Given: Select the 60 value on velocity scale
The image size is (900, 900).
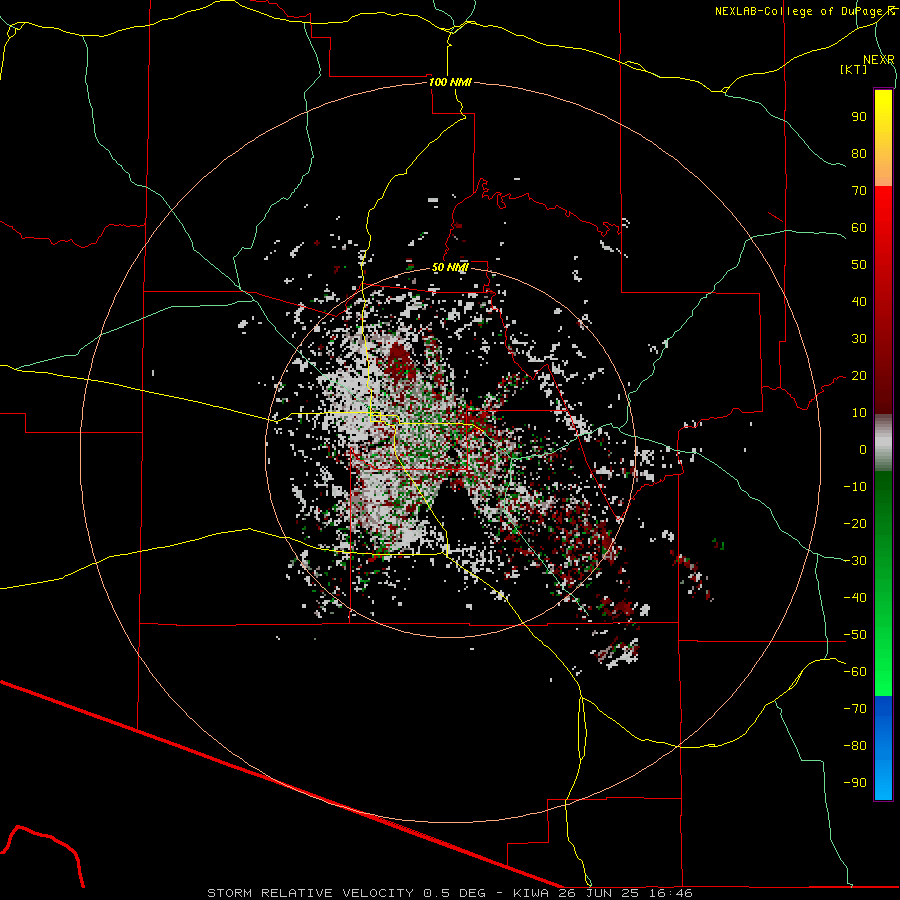Looking at the screenshot, I should pos(859,227).
